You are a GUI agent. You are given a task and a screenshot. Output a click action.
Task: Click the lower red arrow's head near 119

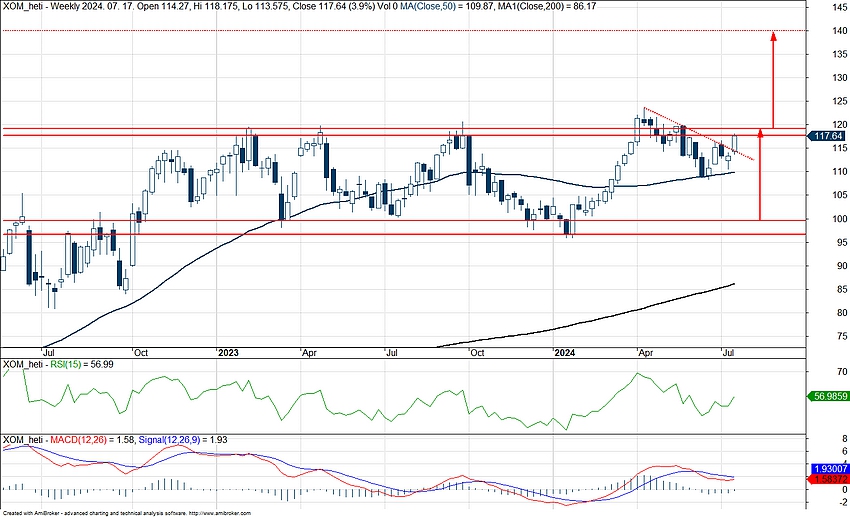(x=761, y=130)
